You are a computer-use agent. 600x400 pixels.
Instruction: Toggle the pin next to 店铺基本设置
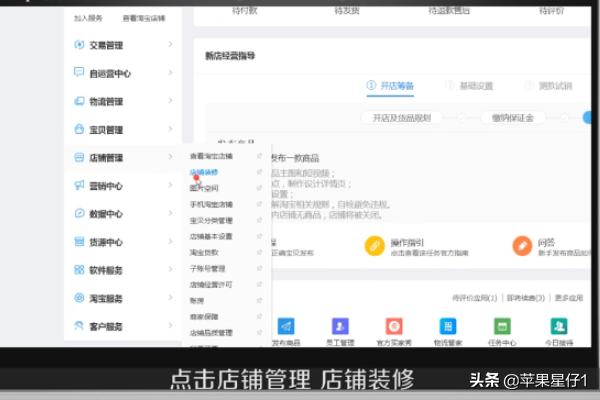260,236
